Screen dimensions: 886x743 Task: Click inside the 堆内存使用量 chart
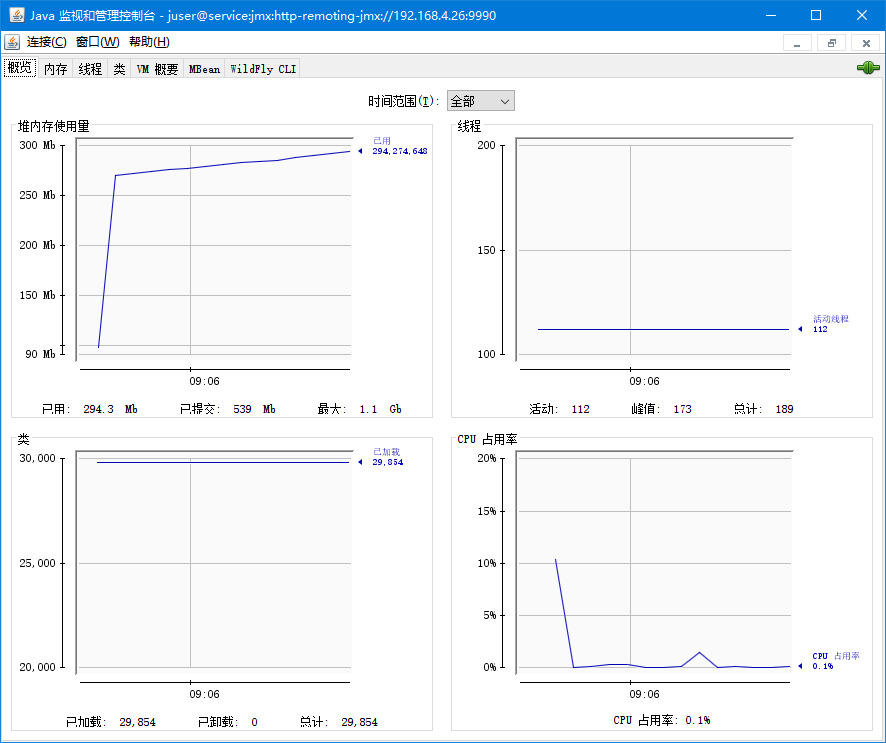(214, 249)
